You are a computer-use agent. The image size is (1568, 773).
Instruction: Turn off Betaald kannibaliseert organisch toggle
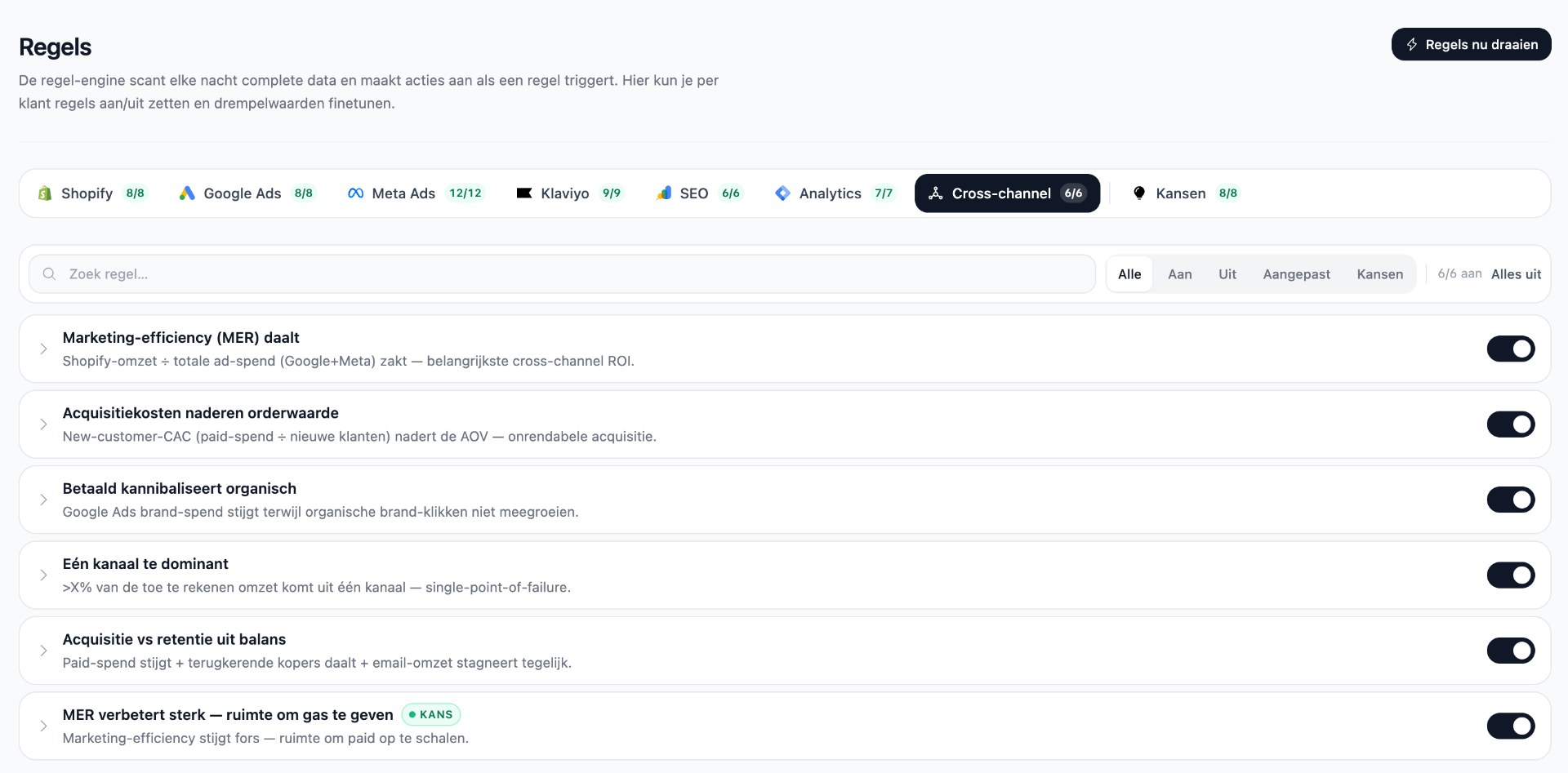click(x=1511, y=500)
